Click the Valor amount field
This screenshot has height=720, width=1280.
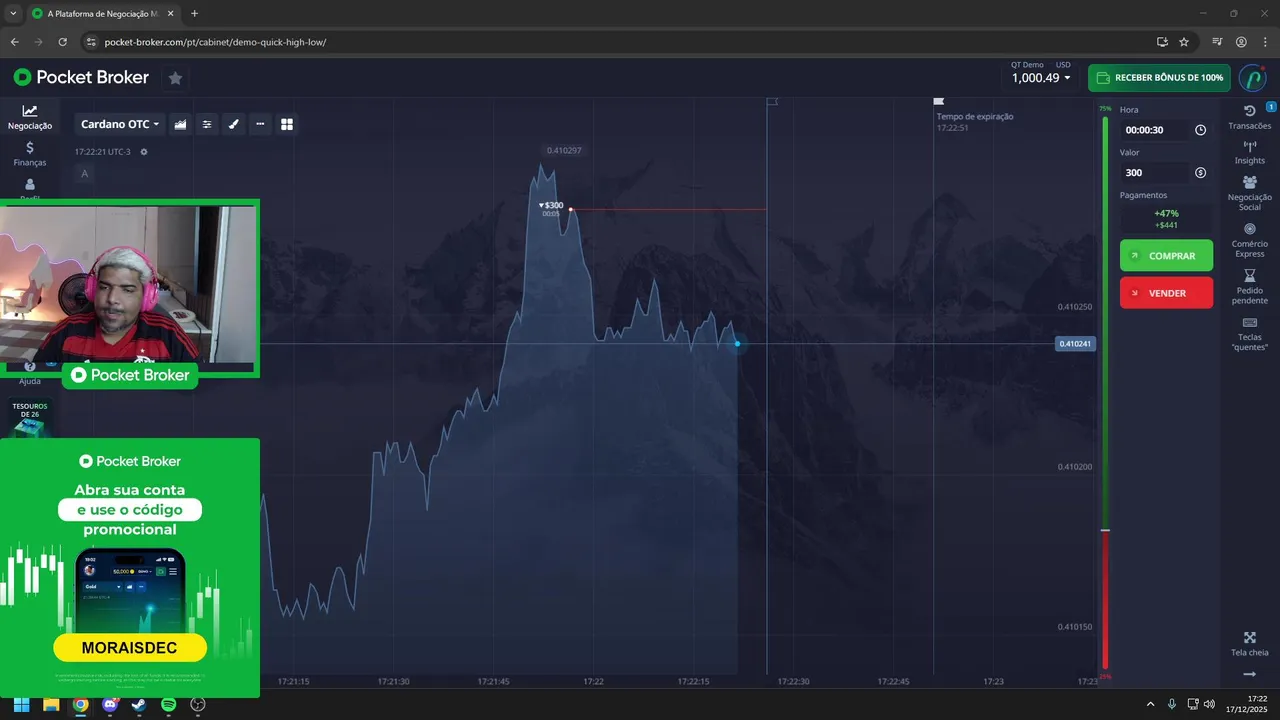click(1155, 173)
